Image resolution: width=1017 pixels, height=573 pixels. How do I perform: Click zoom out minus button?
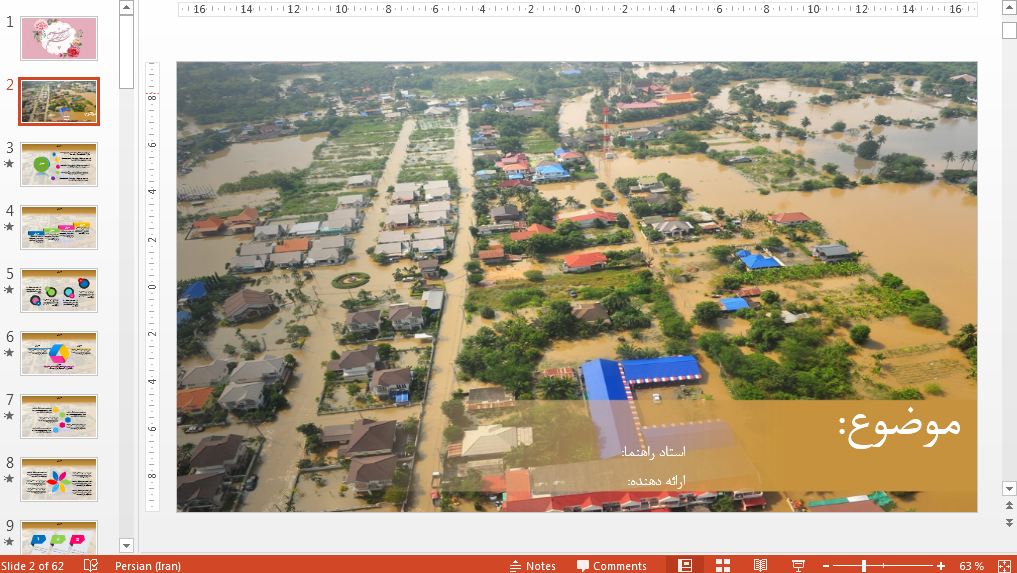click(826, 565)
